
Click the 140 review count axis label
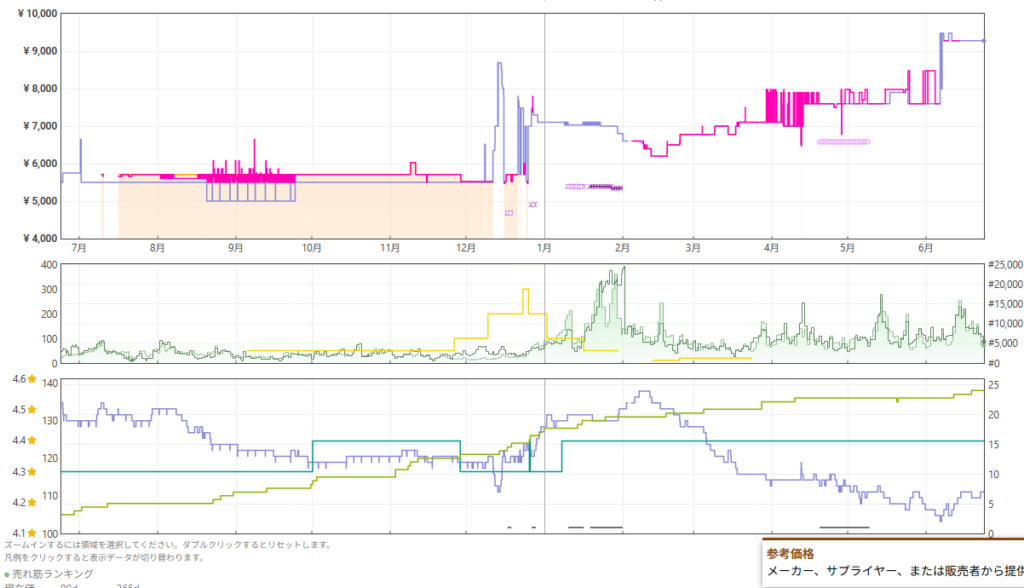50,384
